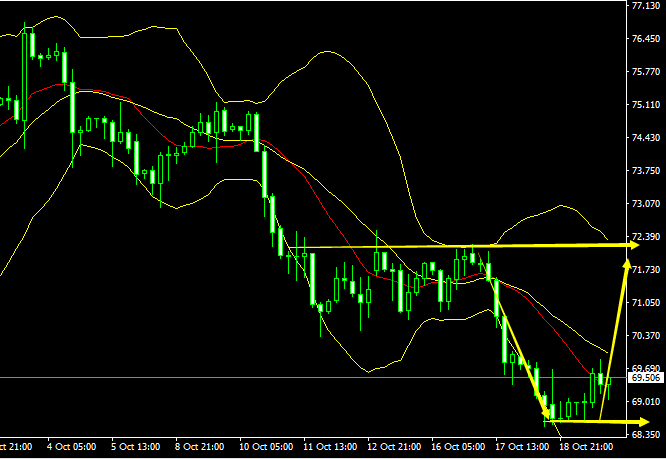Click the 72.390 price axis label
Viewport: 666px width, 459px height.
(646, 237)
